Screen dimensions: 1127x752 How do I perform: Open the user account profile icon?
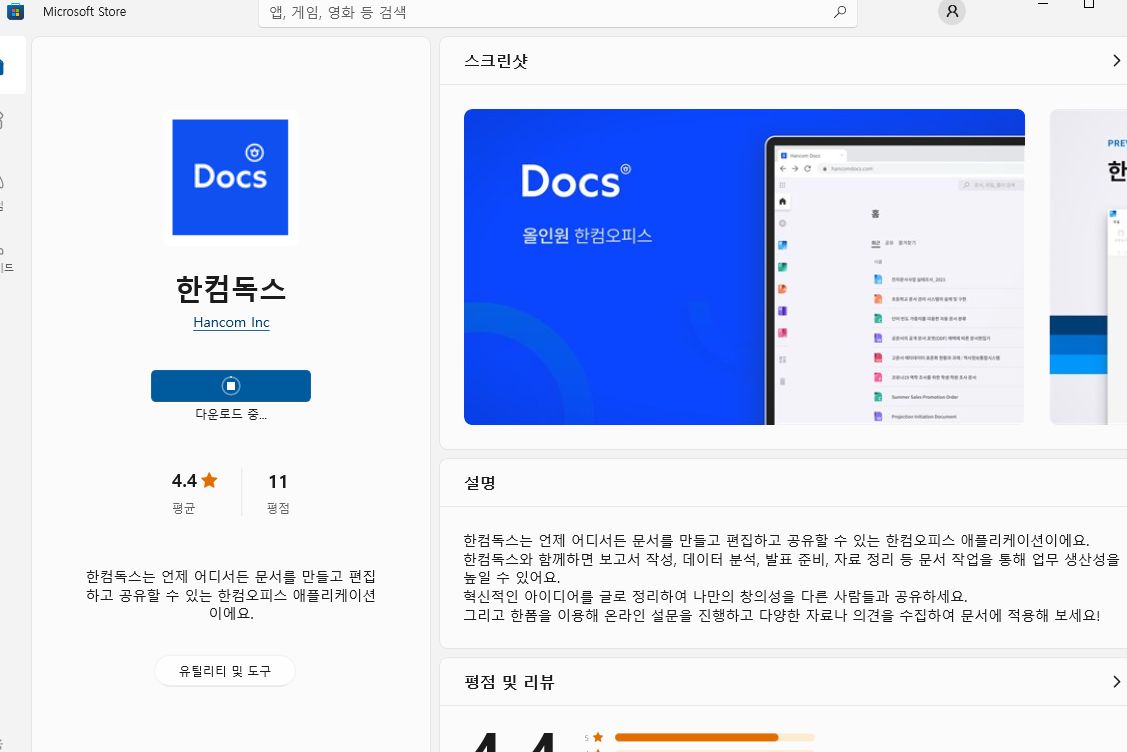pyautogui.click(x=952, y=11)
